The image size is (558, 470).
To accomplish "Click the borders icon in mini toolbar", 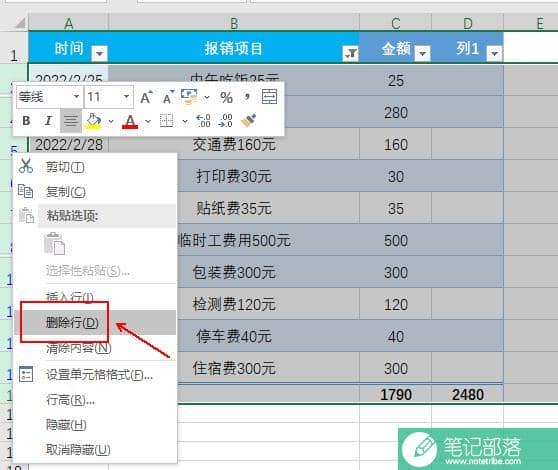I will [166, 121].
